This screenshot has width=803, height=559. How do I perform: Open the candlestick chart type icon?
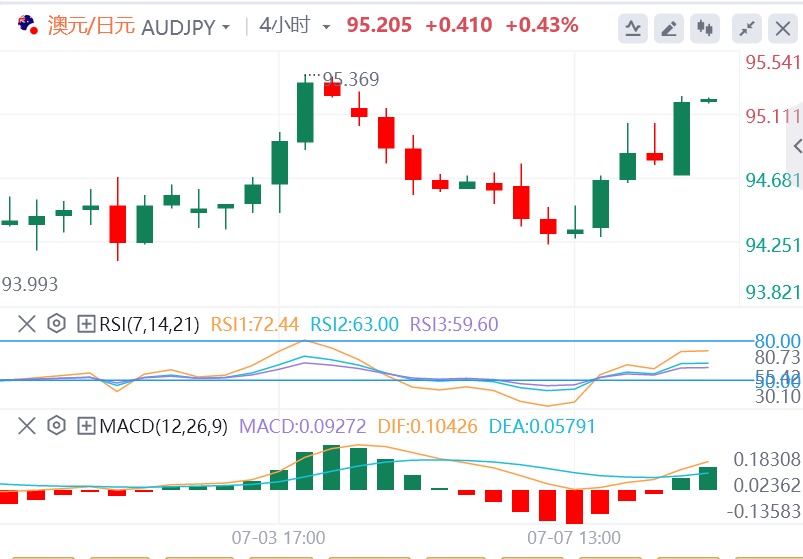coord(706,29)
